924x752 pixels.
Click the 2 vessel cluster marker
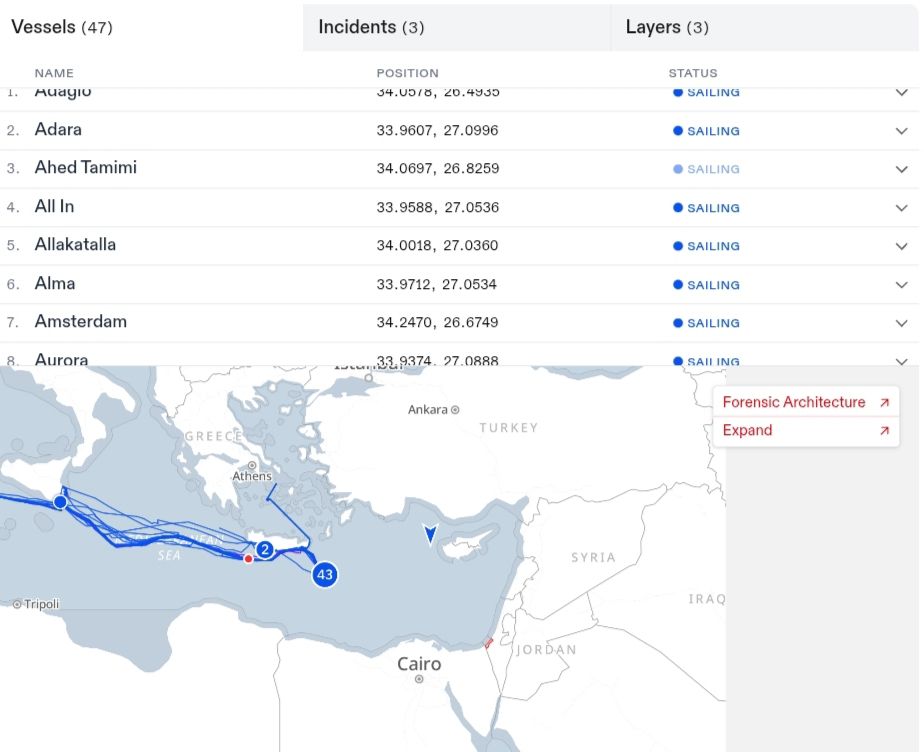(x=265, y=550)
